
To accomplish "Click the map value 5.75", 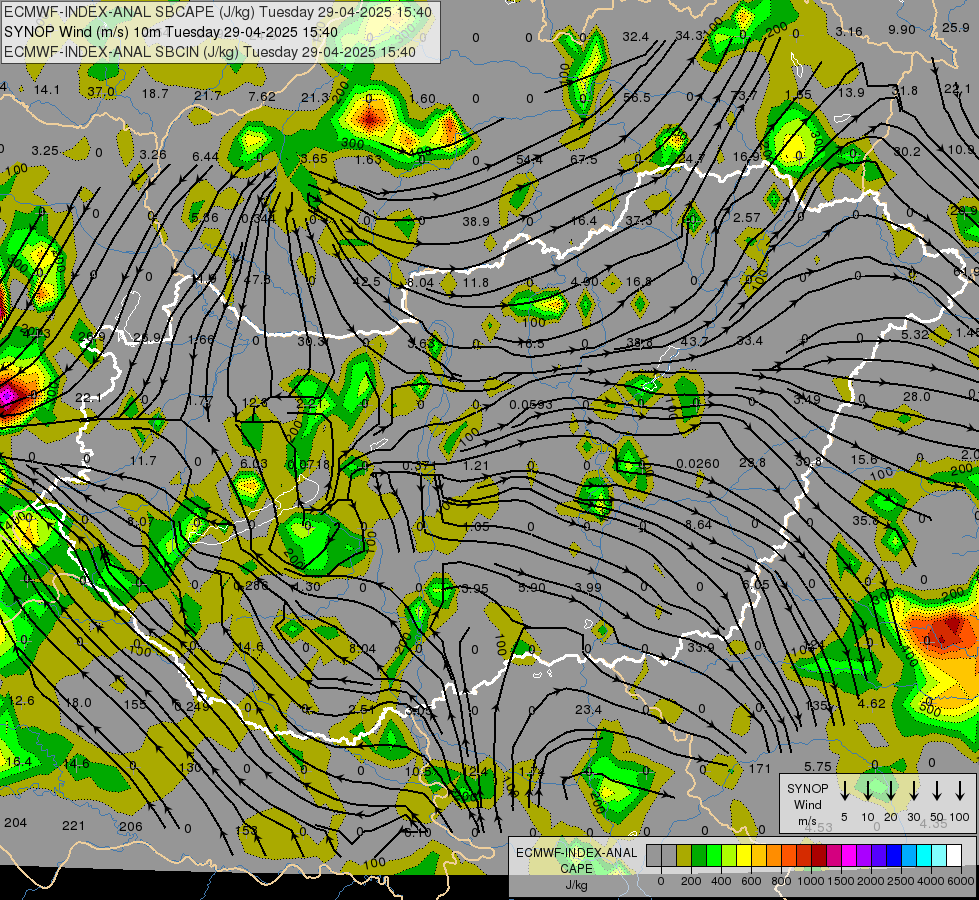I will click(818, 766).
